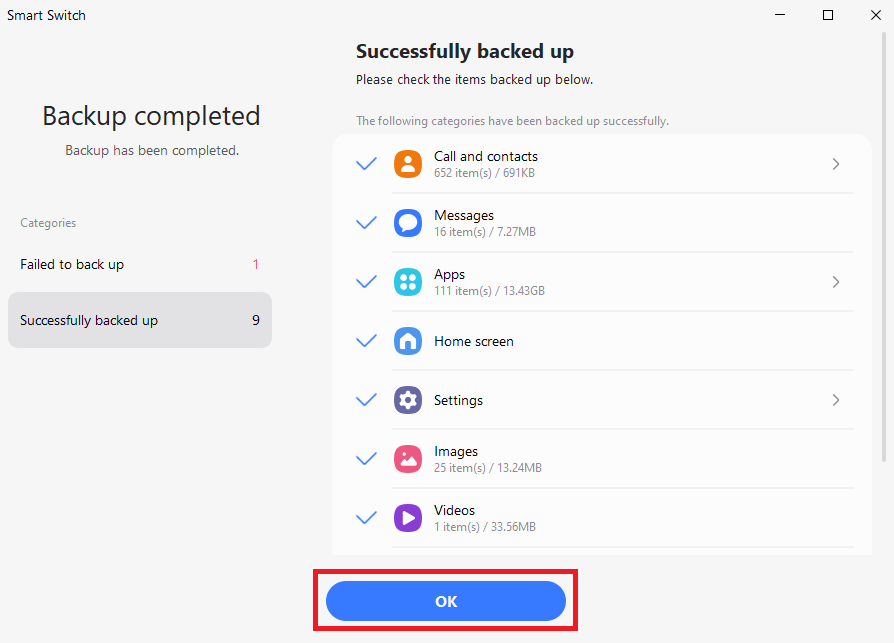Expand Call and contacts details chevron
This screenshot has width=894, height=643.
[x=836, y=164]
